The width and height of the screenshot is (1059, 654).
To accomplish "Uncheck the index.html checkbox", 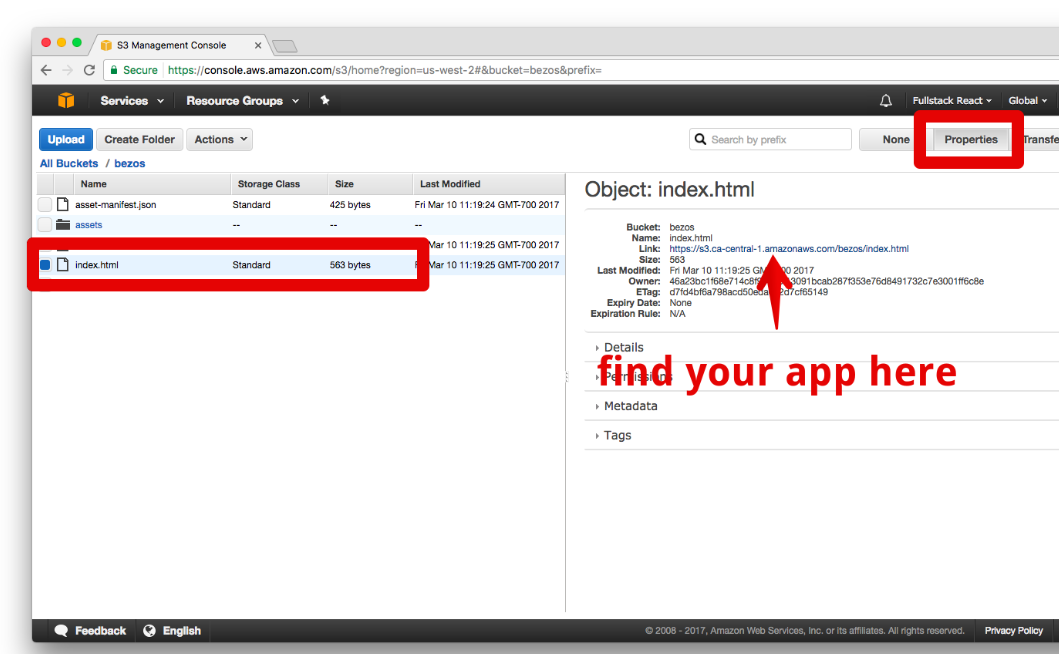I will pos(45,265).
